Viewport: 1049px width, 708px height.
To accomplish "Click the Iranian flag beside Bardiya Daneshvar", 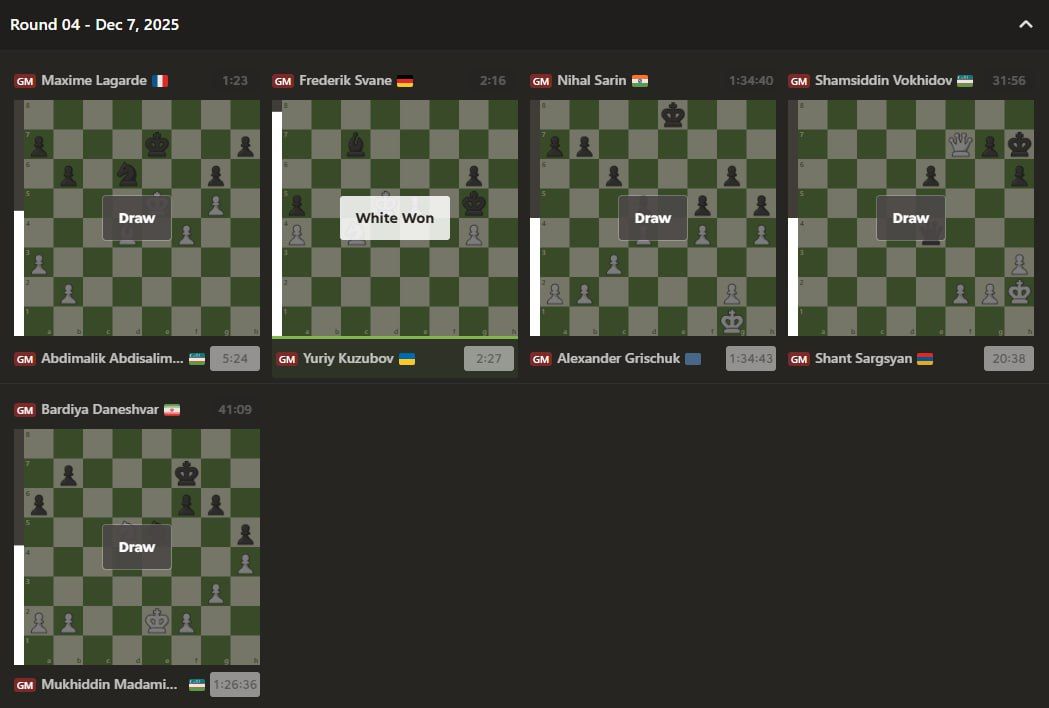I will [172, 410].
